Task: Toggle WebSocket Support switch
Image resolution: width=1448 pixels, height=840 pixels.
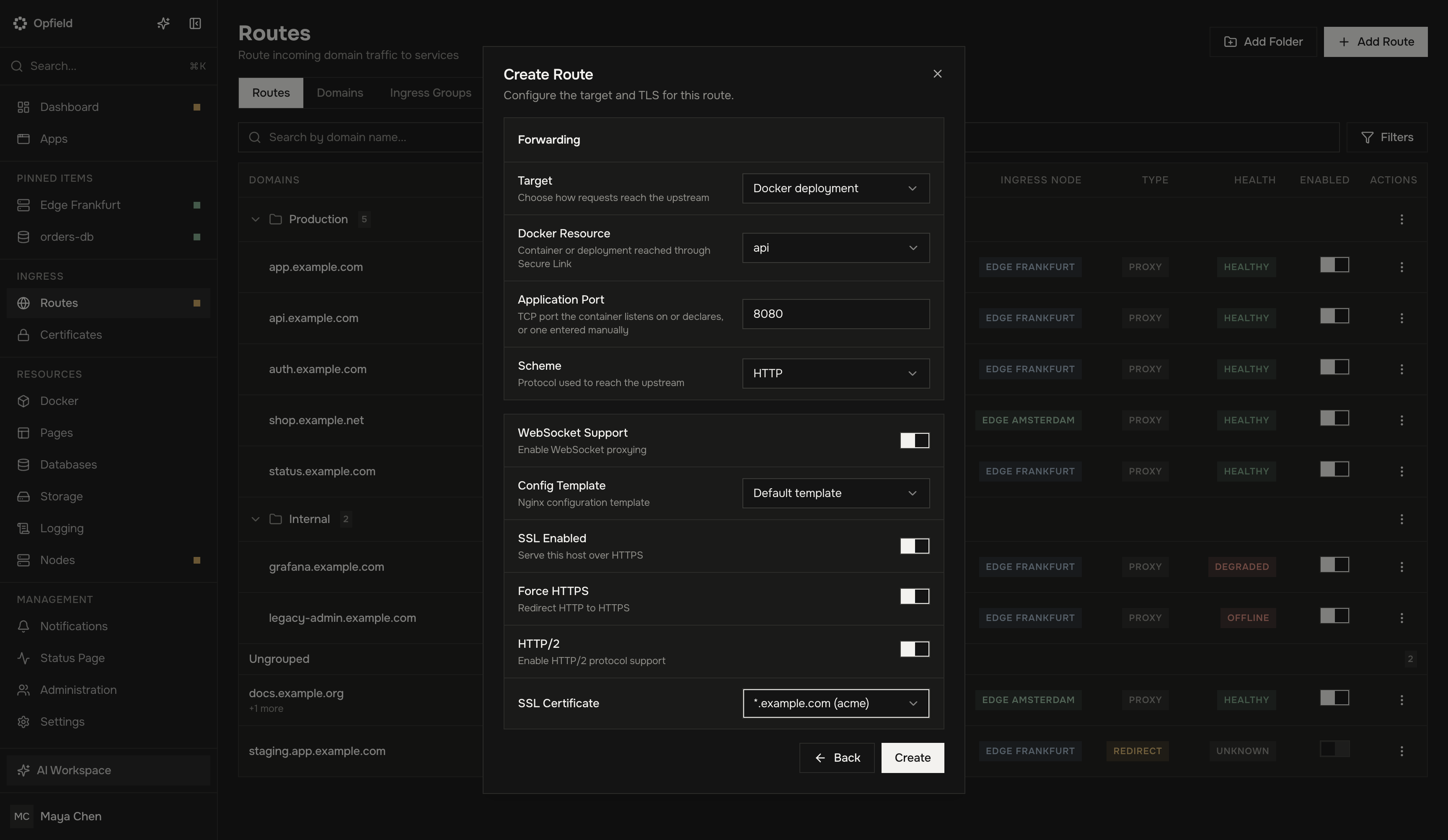Action: [914, 441]
